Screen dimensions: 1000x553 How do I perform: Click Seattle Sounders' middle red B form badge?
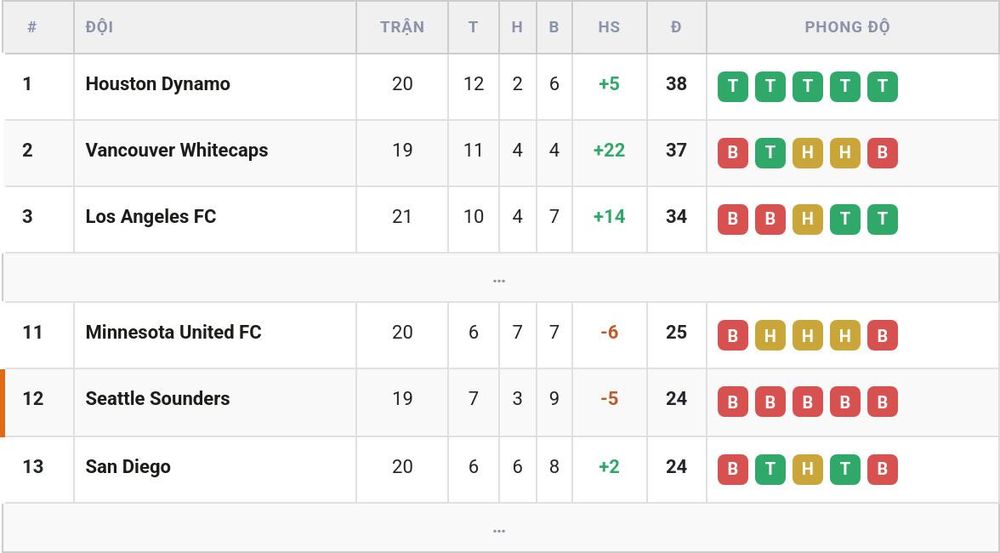[807, 402]
